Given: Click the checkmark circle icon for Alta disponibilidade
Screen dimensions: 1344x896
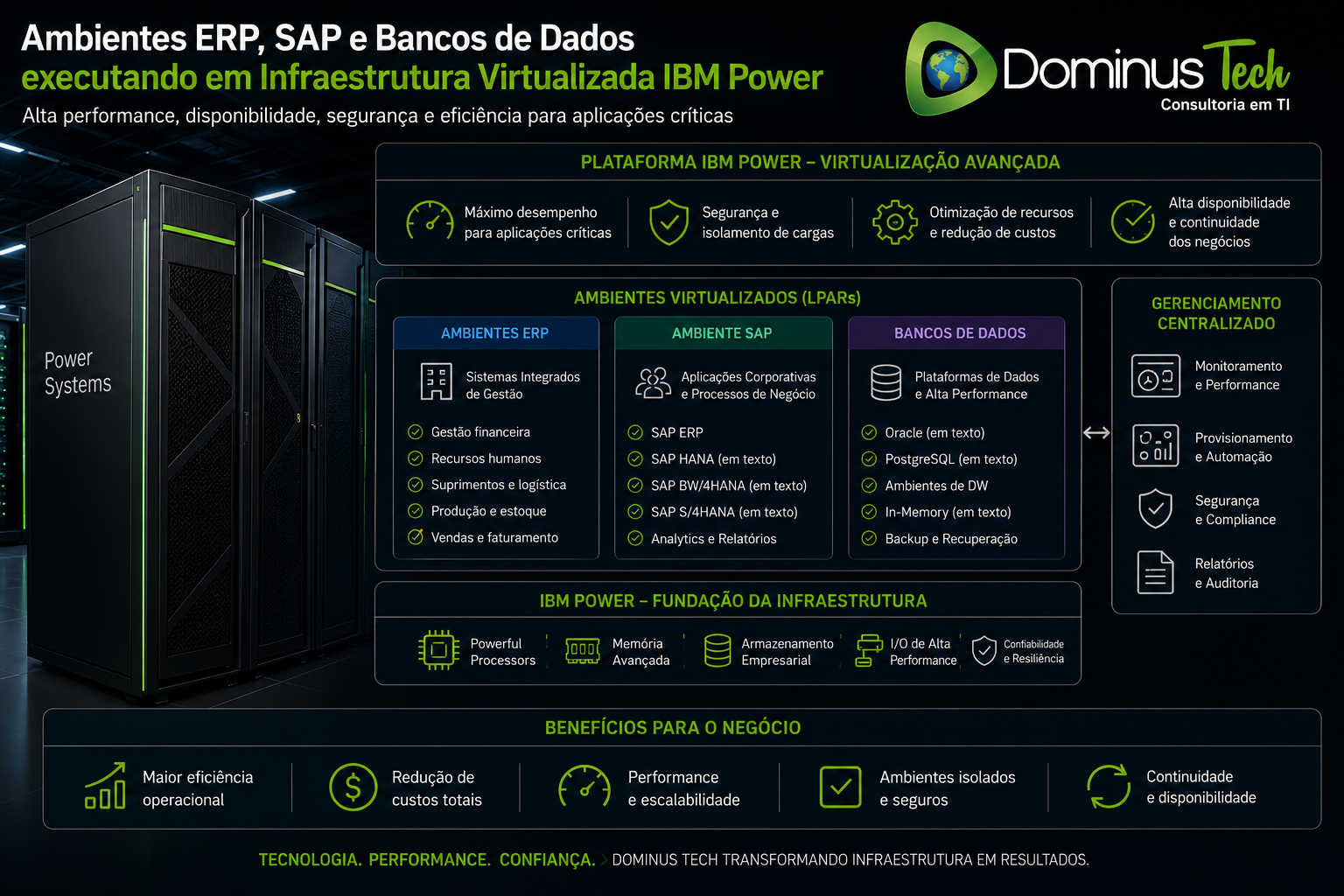Looking at the screenshot, I should point(1133,222).
